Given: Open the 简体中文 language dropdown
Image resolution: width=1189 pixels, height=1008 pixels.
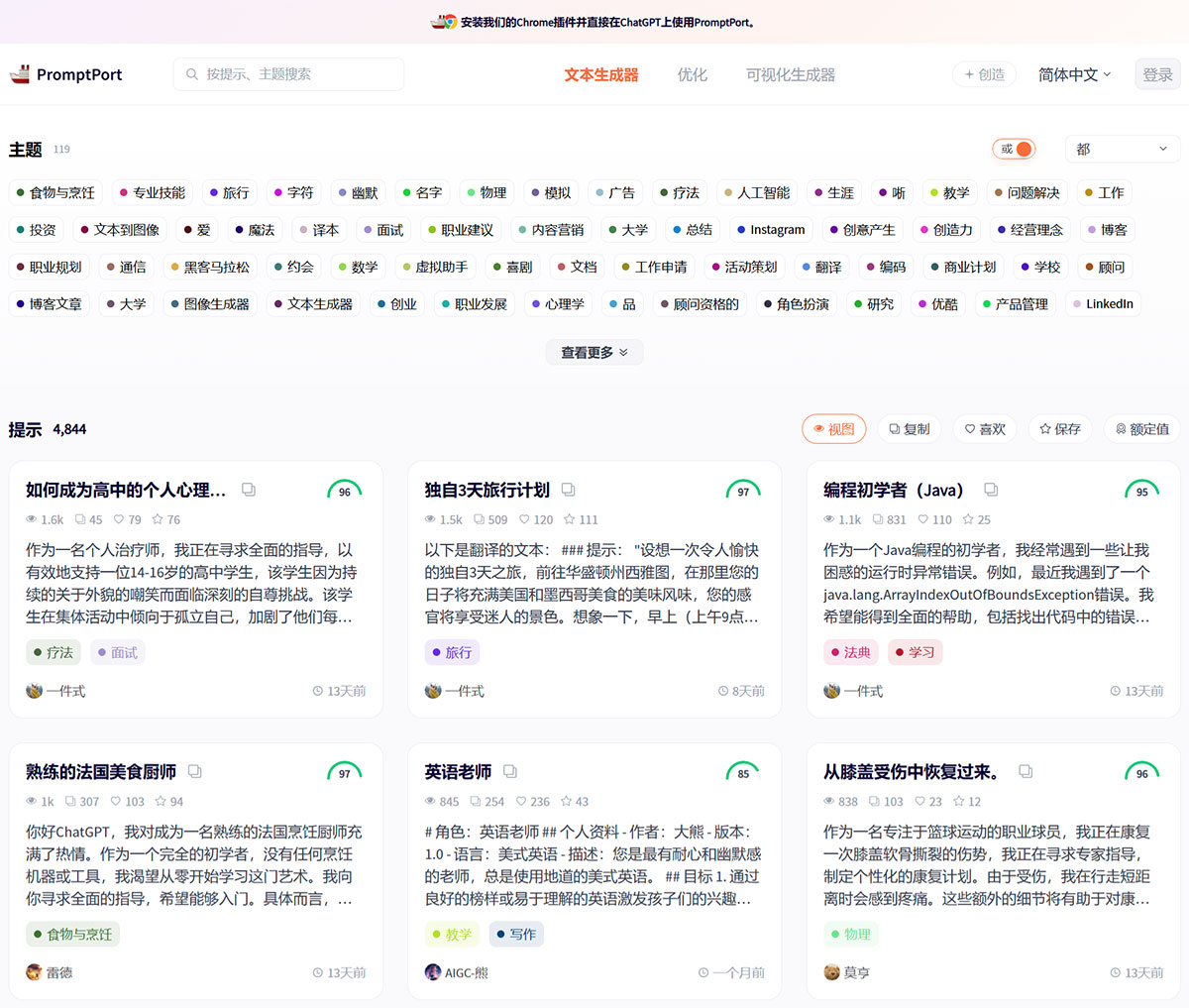Looking at the screenshot, I should click(x=1073, y=73).
